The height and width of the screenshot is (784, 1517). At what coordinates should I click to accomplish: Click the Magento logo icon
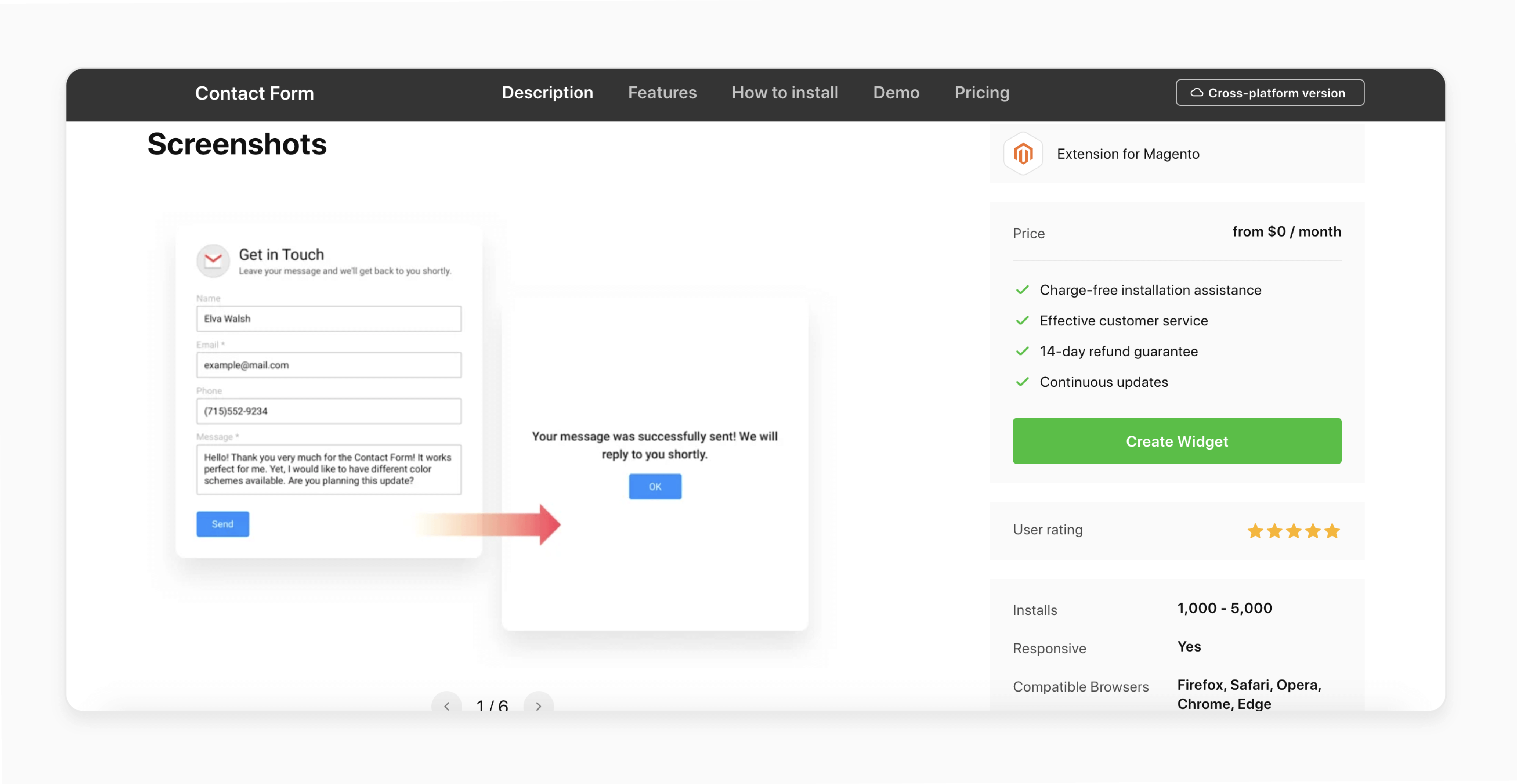coord(1023,154)
